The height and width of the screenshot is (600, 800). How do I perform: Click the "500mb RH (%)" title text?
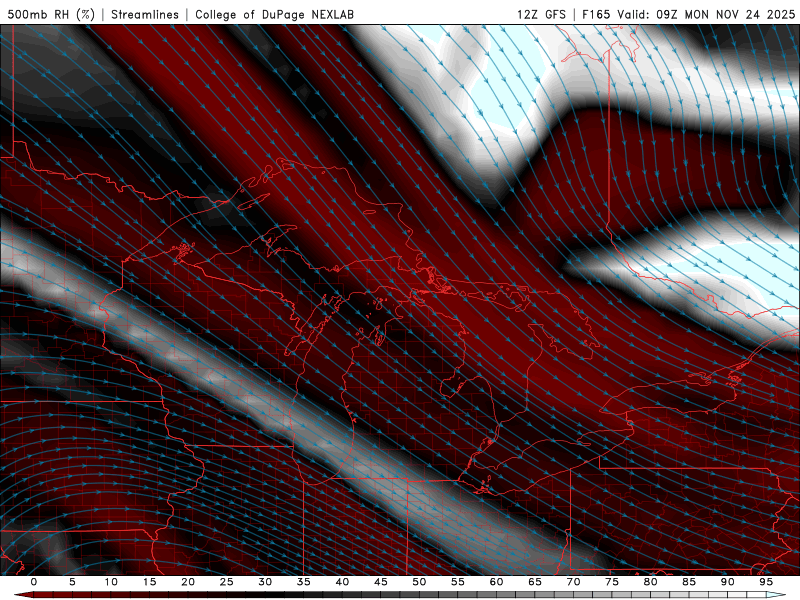click(51, 14)
